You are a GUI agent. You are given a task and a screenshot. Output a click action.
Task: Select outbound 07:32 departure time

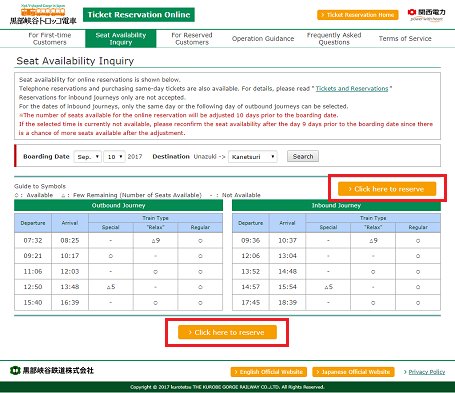click(x=33, y=240)
